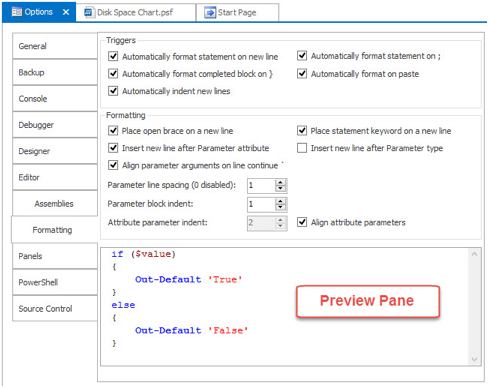Toggle Insert new line after Parameter attribute
The image size is (488, 387).
[x=113, y=148]
